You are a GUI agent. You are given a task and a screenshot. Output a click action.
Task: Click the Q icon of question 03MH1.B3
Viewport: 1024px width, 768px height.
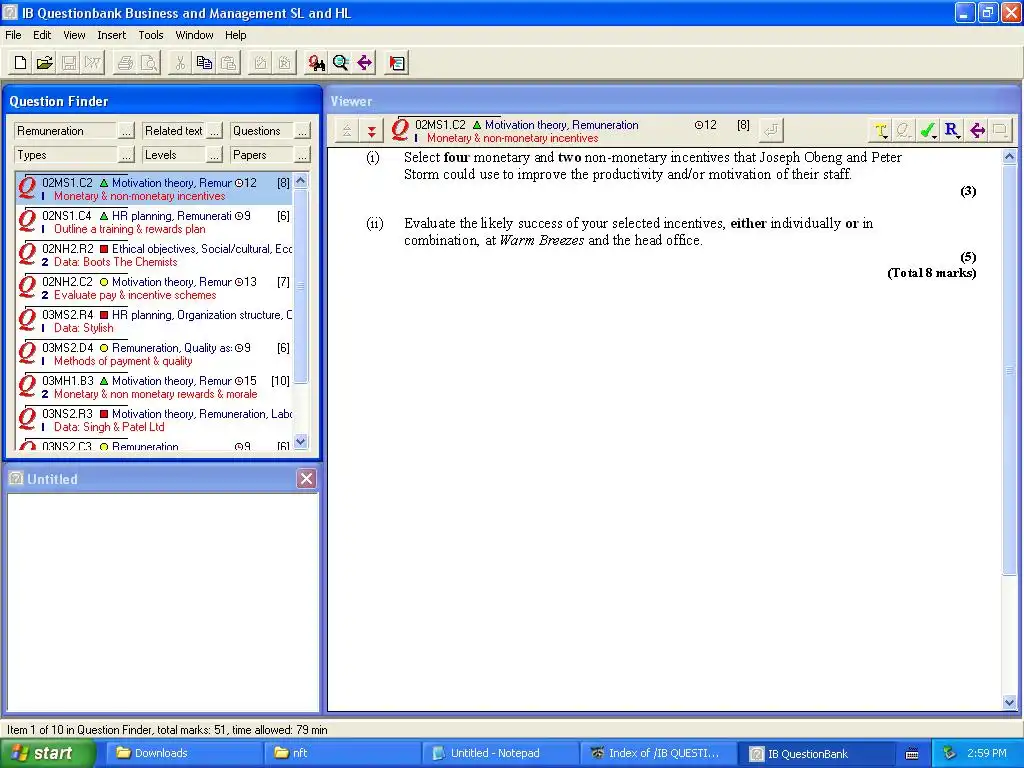(27, 387)
